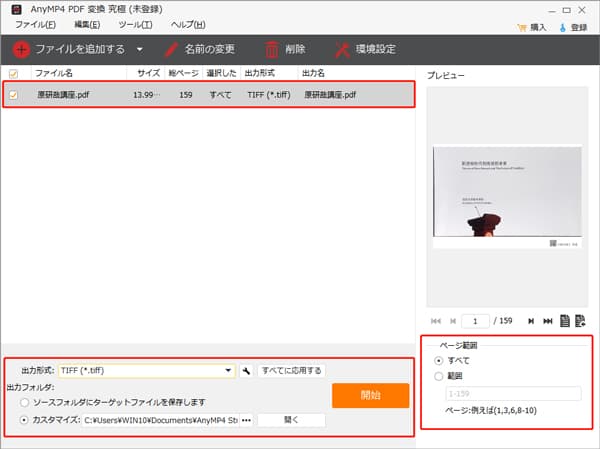600x449 pixels.
Task: Open the add file dropdown arrow
Action: tap(140, 49)
